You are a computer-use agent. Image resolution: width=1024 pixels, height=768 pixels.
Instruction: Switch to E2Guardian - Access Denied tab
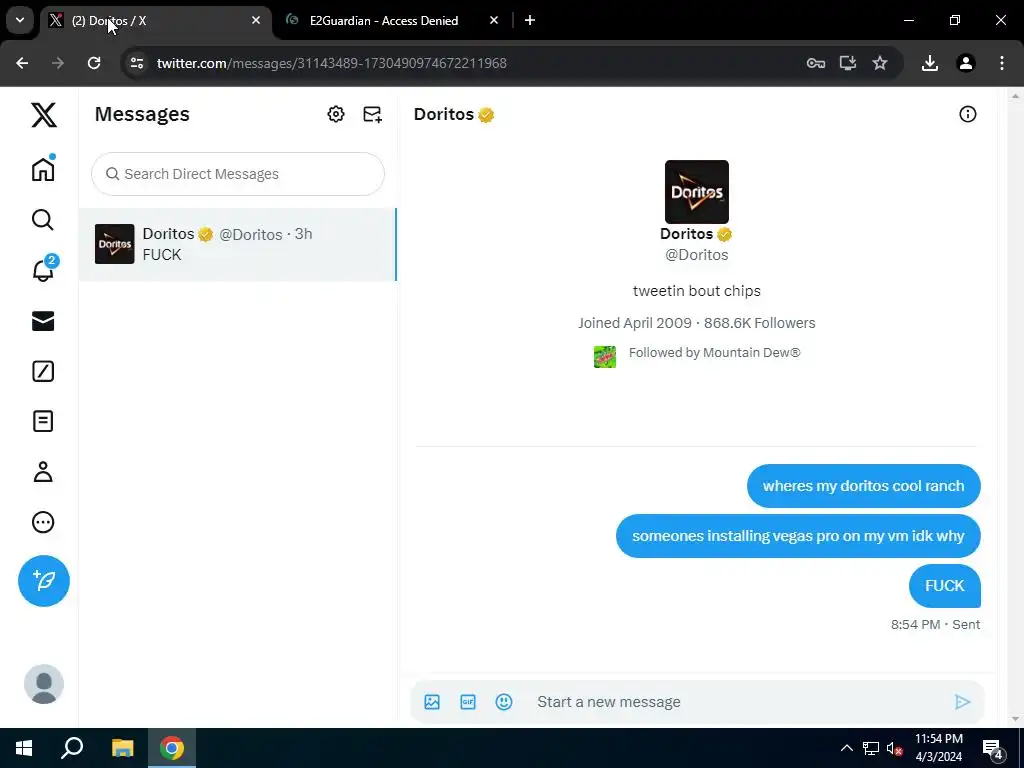(384, 21)
